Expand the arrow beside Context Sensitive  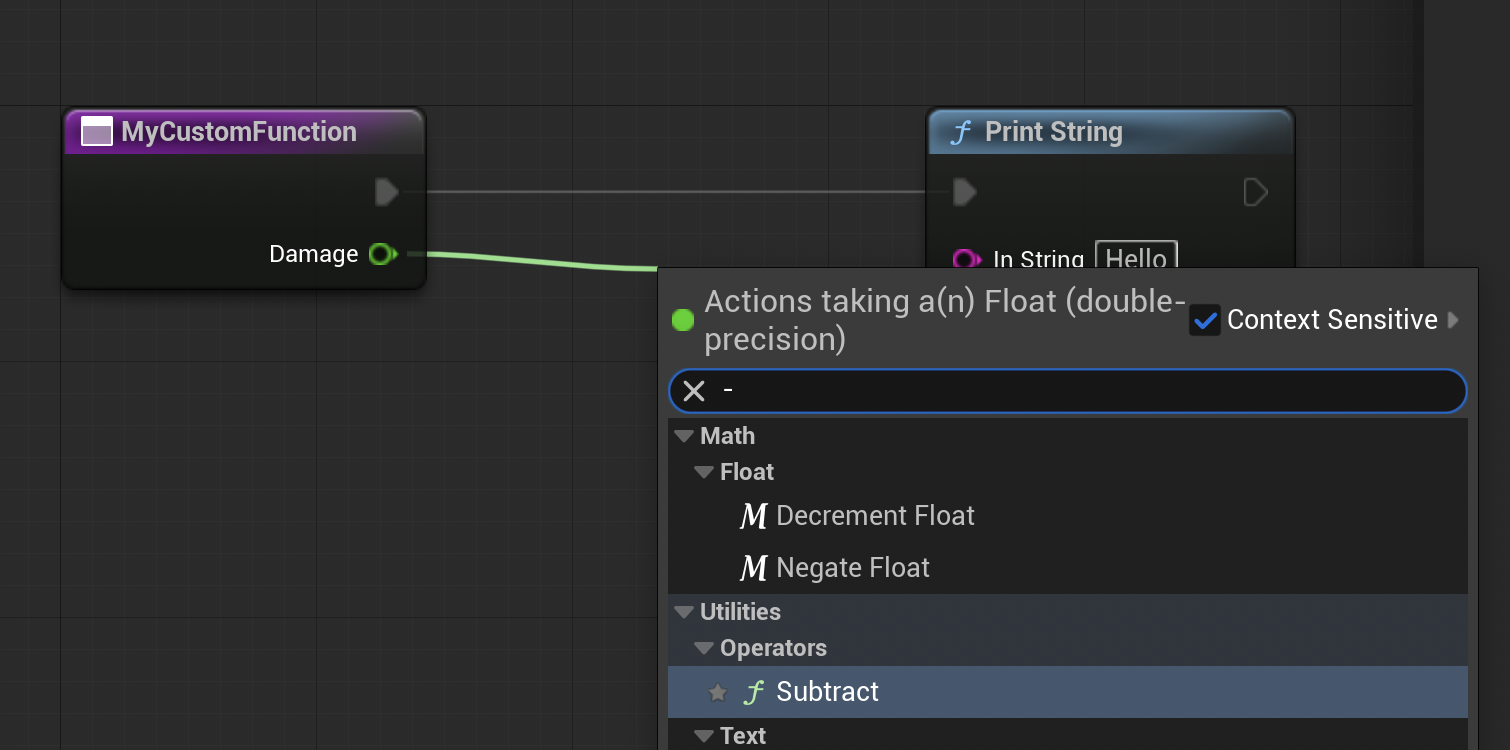[1453, 320]
